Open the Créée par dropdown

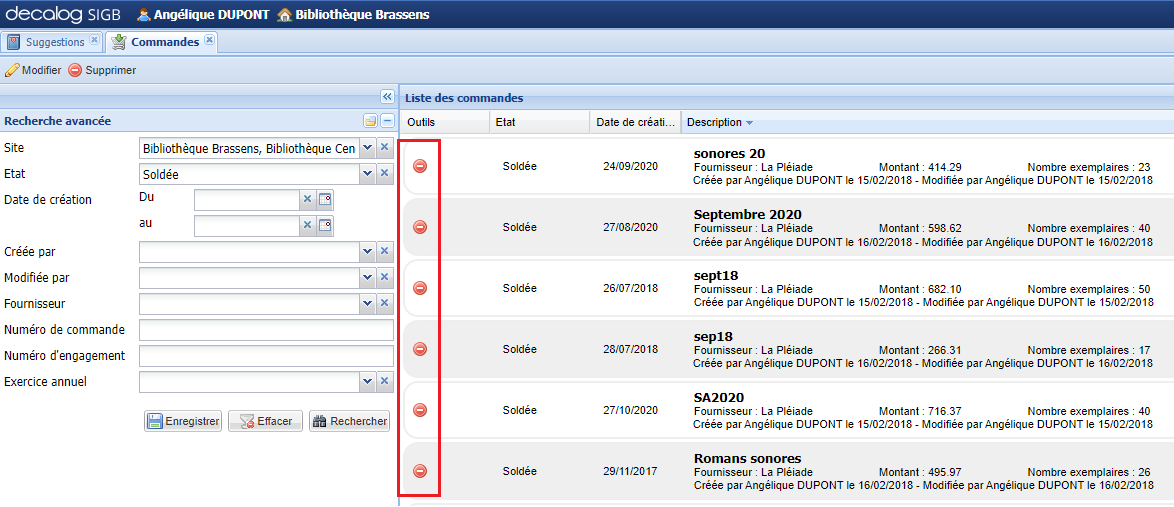(x=367, y=252)
